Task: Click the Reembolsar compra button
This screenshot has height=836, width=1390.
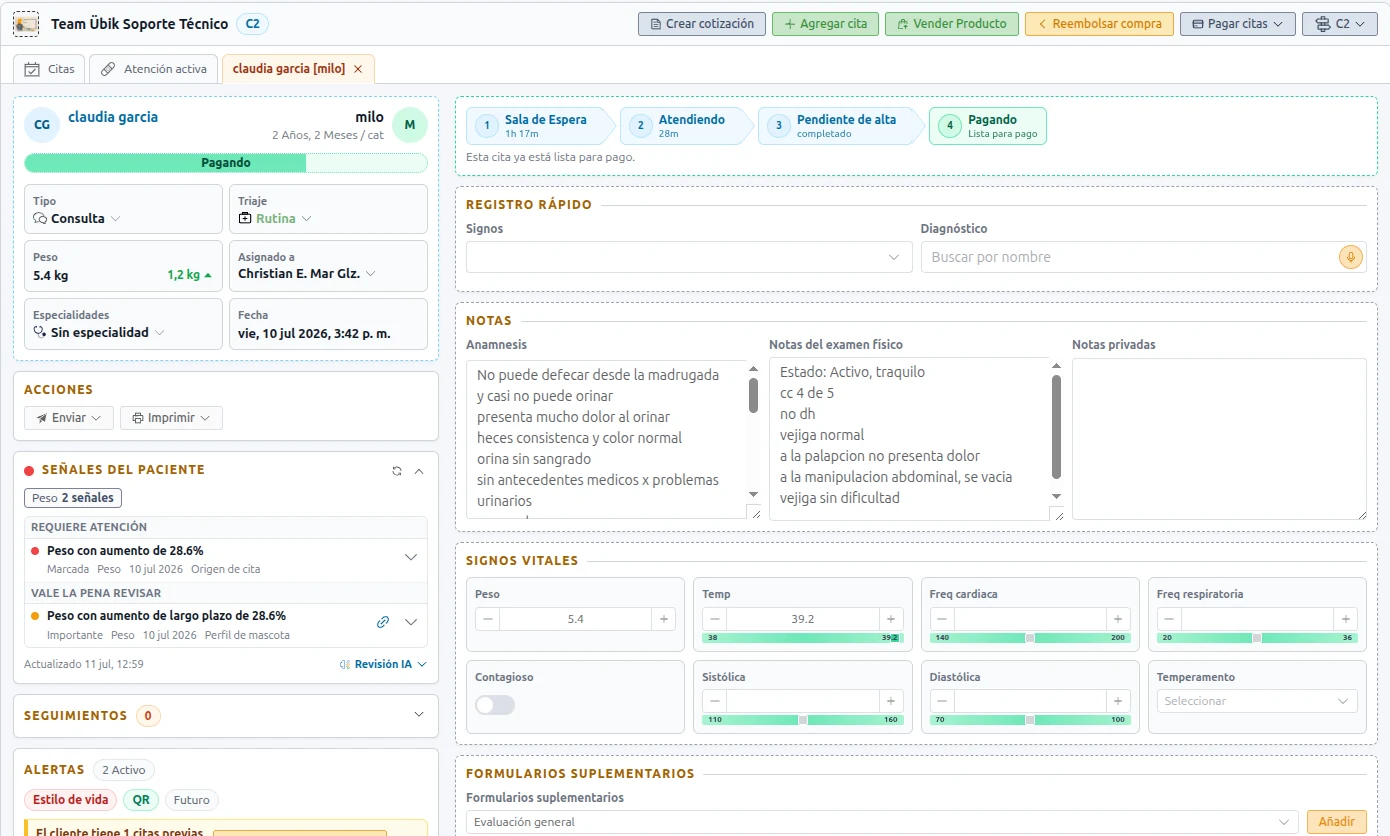Action: pos(1099,24)
